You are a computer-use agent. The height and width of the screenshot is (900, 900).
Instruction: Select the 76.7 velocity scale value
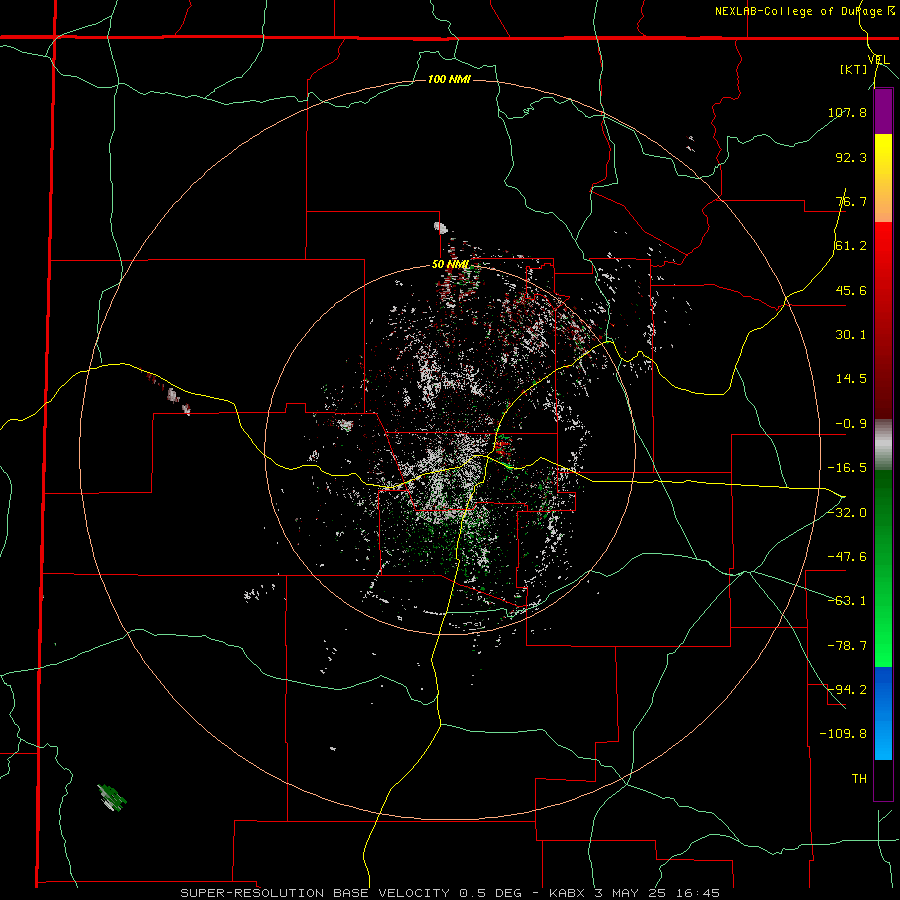pyautogui.click(x=851, y=201)
